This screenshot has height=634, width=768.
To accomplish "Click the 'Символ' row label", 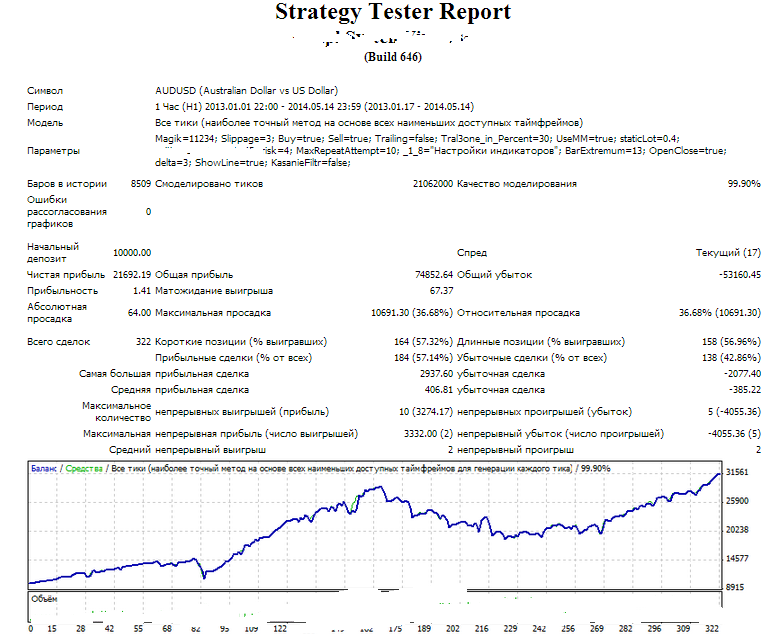I will [45, 91].
